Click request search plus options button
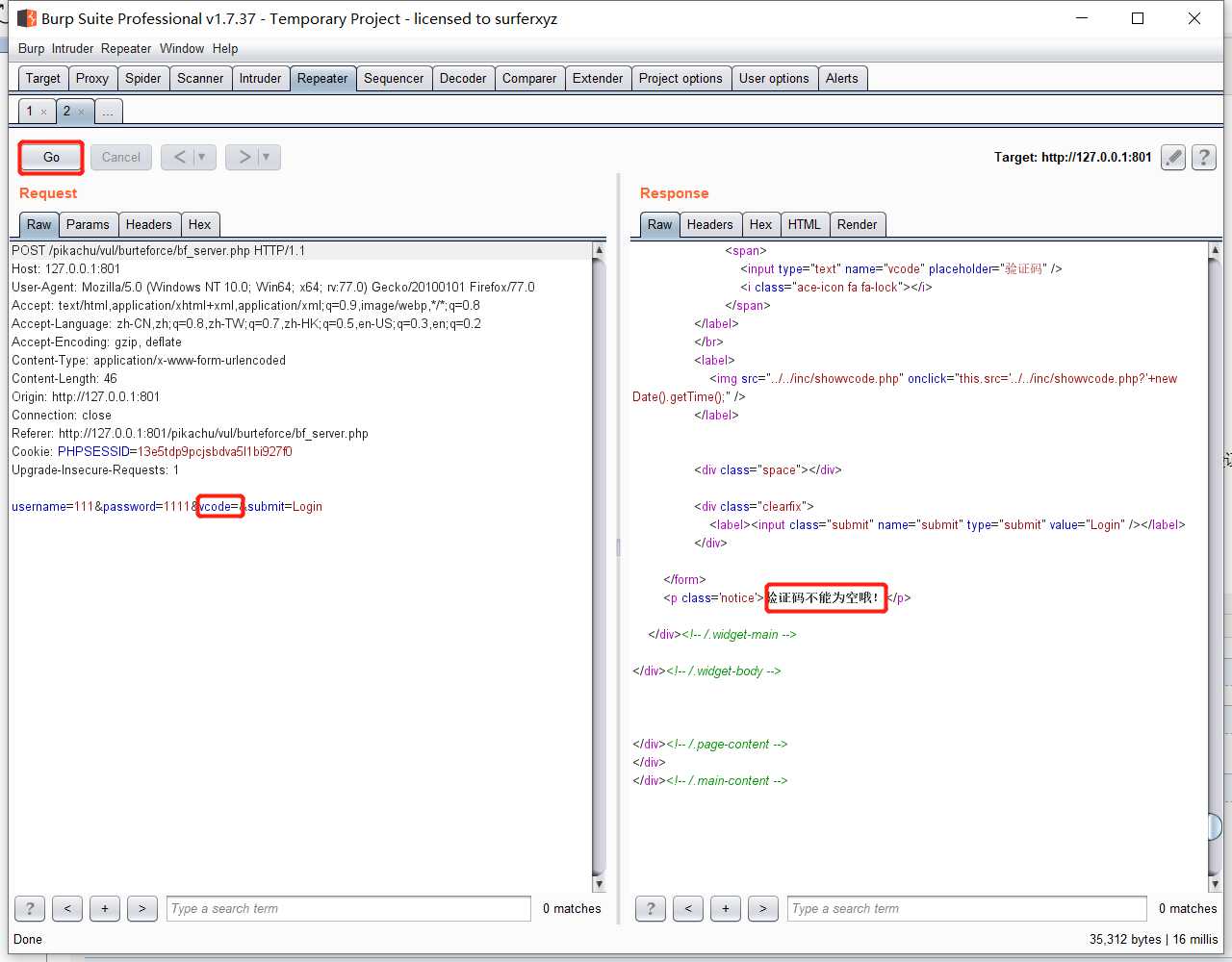This screenshot has height=962, width=1232. [x=105, y=908]
